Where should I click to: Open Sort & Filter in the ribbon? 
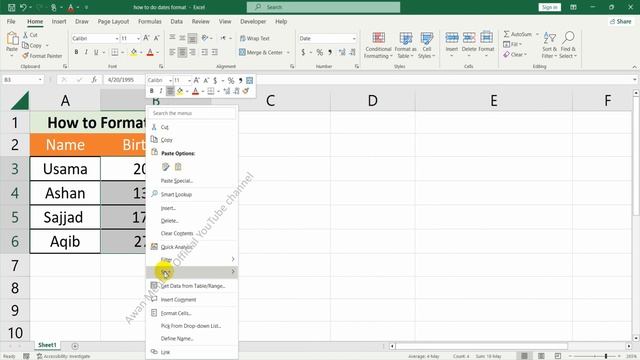549,45
